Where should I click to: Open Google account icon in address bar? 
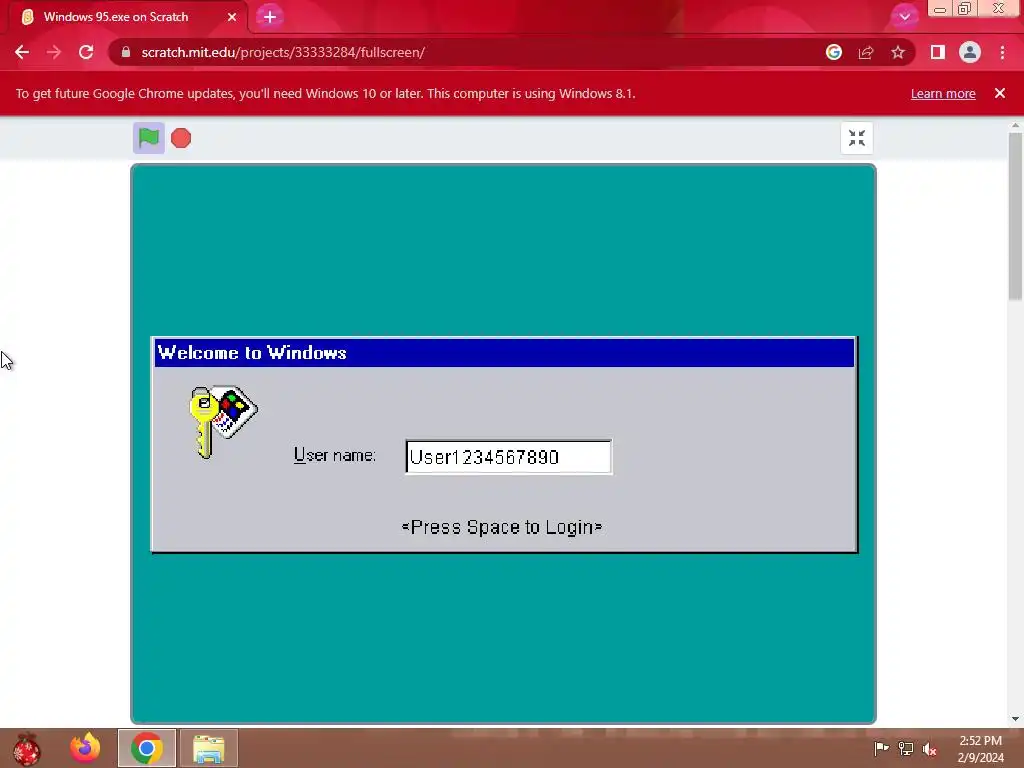click(x=834, y=52)
